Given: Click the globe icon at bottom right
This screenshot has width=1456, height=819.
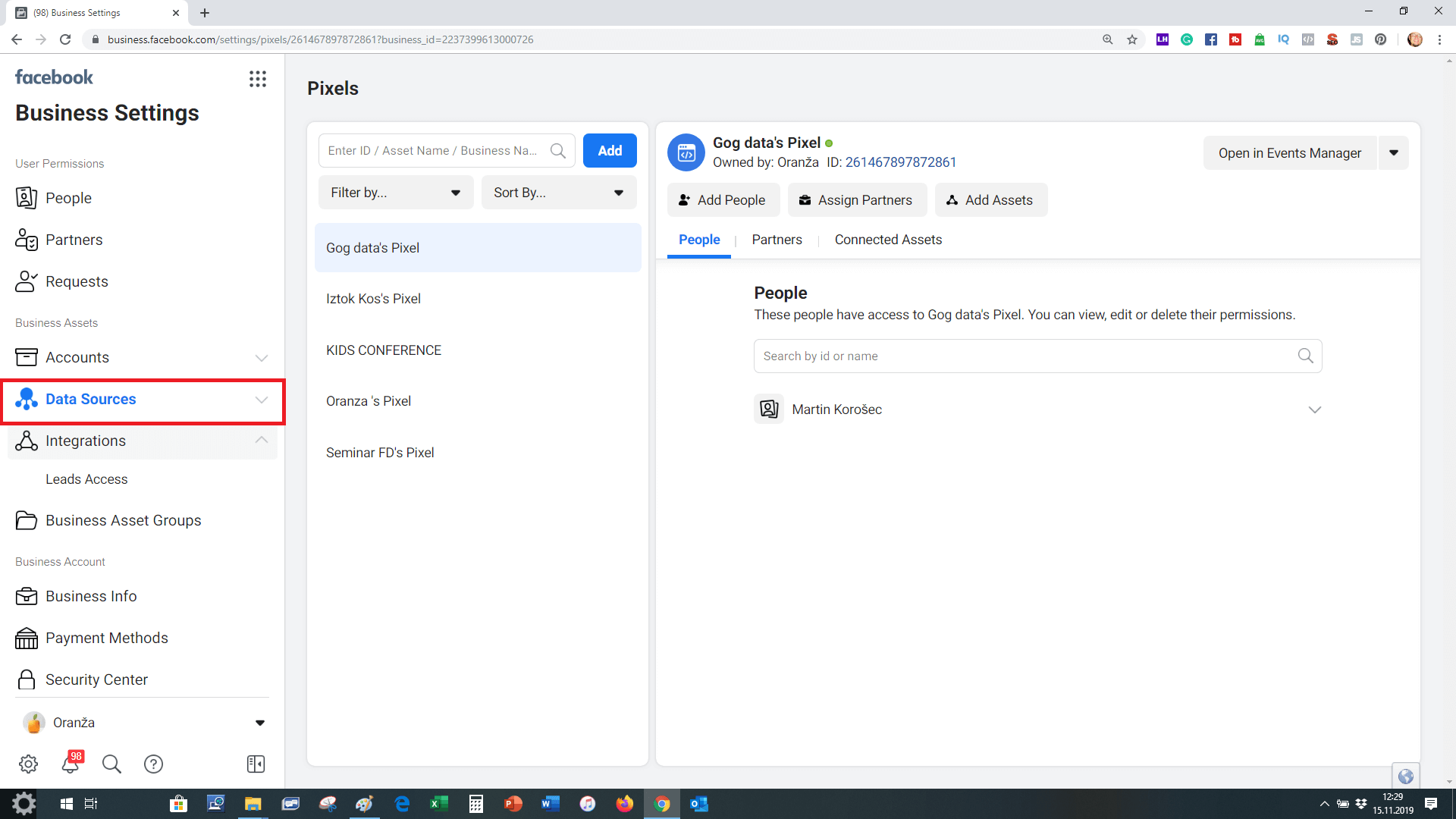Looking at the screenshot, I should pyautogui.click(x=1405, y=776).
